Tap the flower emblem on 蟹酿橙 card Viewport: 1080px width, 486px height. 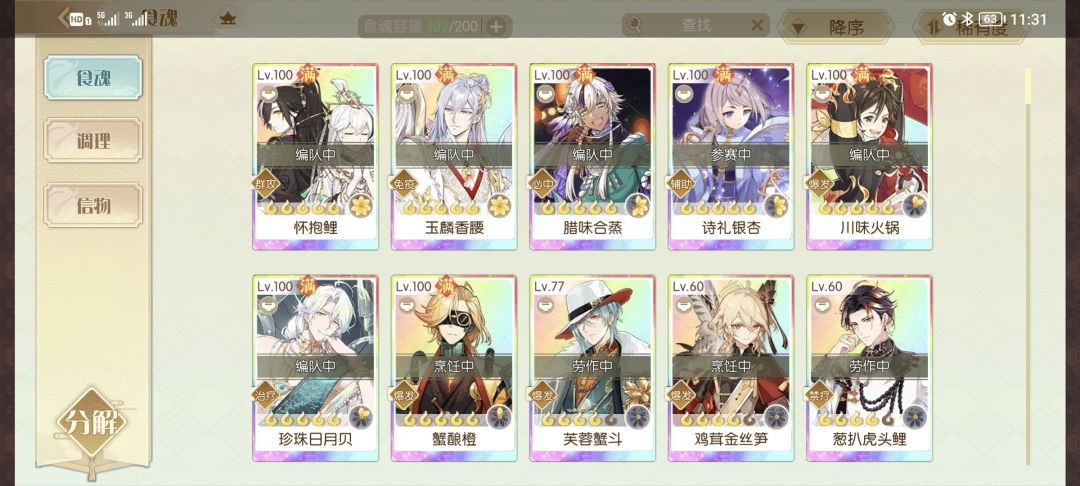point(499,416)
